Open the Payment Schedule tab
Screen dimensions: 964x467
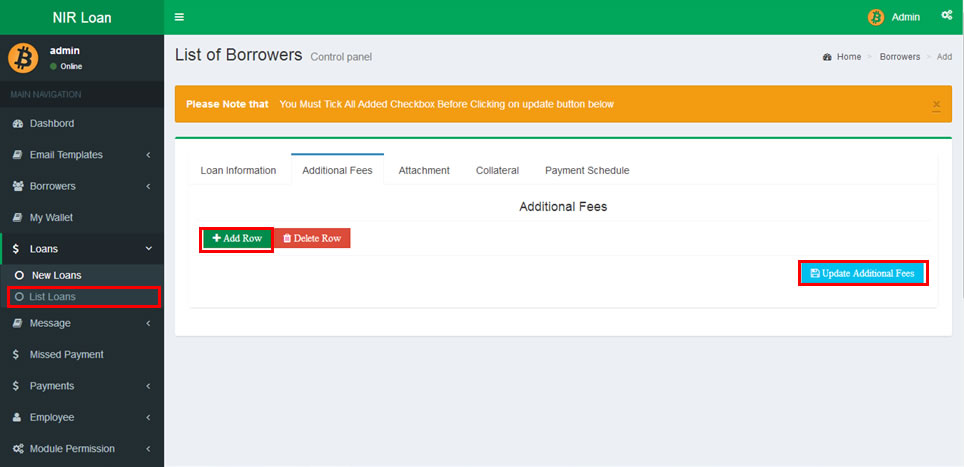587,170
